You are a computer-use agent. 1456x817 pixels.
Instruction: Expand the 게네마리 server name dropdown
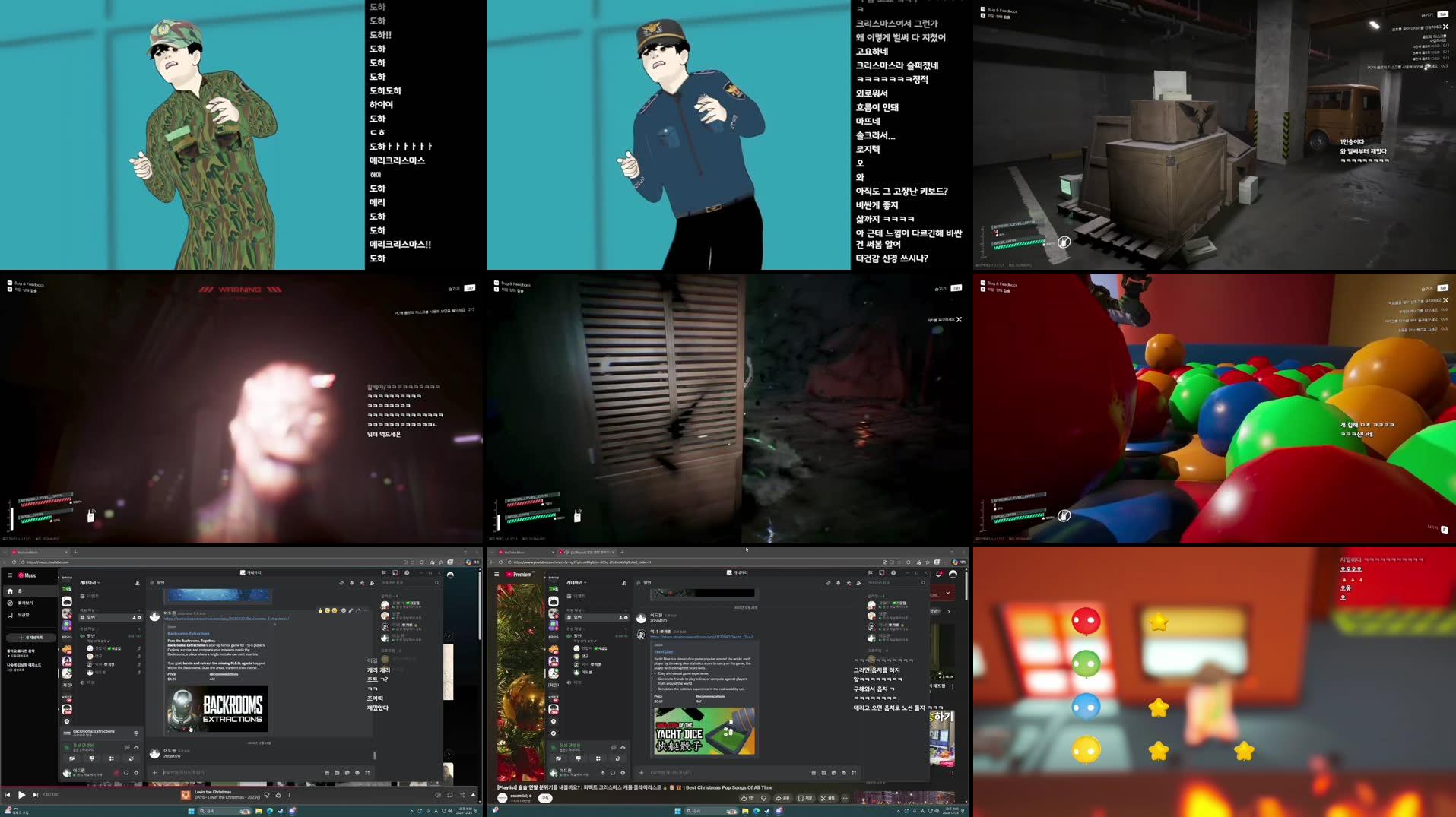(x=90, y=582)
